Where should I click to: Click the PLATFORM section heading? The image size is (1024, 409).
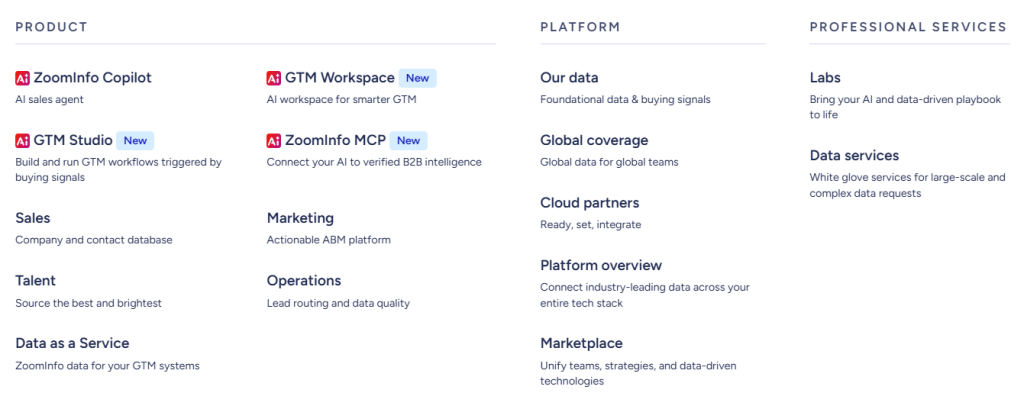point(580,27)
